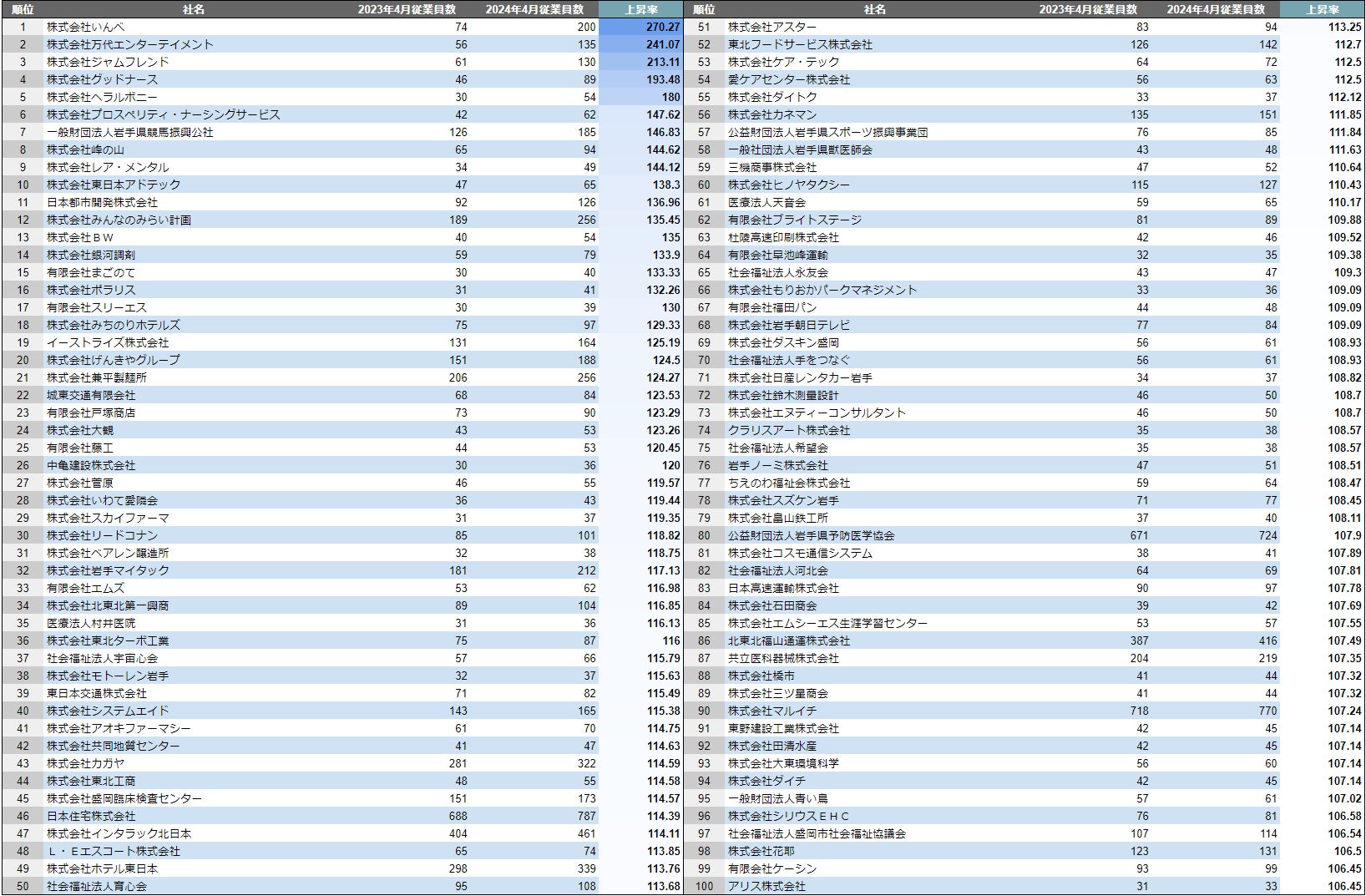
Task: Select 株式会社プロスペリティ・ナーシングサービス
Action: pyautogui.click(x=164, y=114)
